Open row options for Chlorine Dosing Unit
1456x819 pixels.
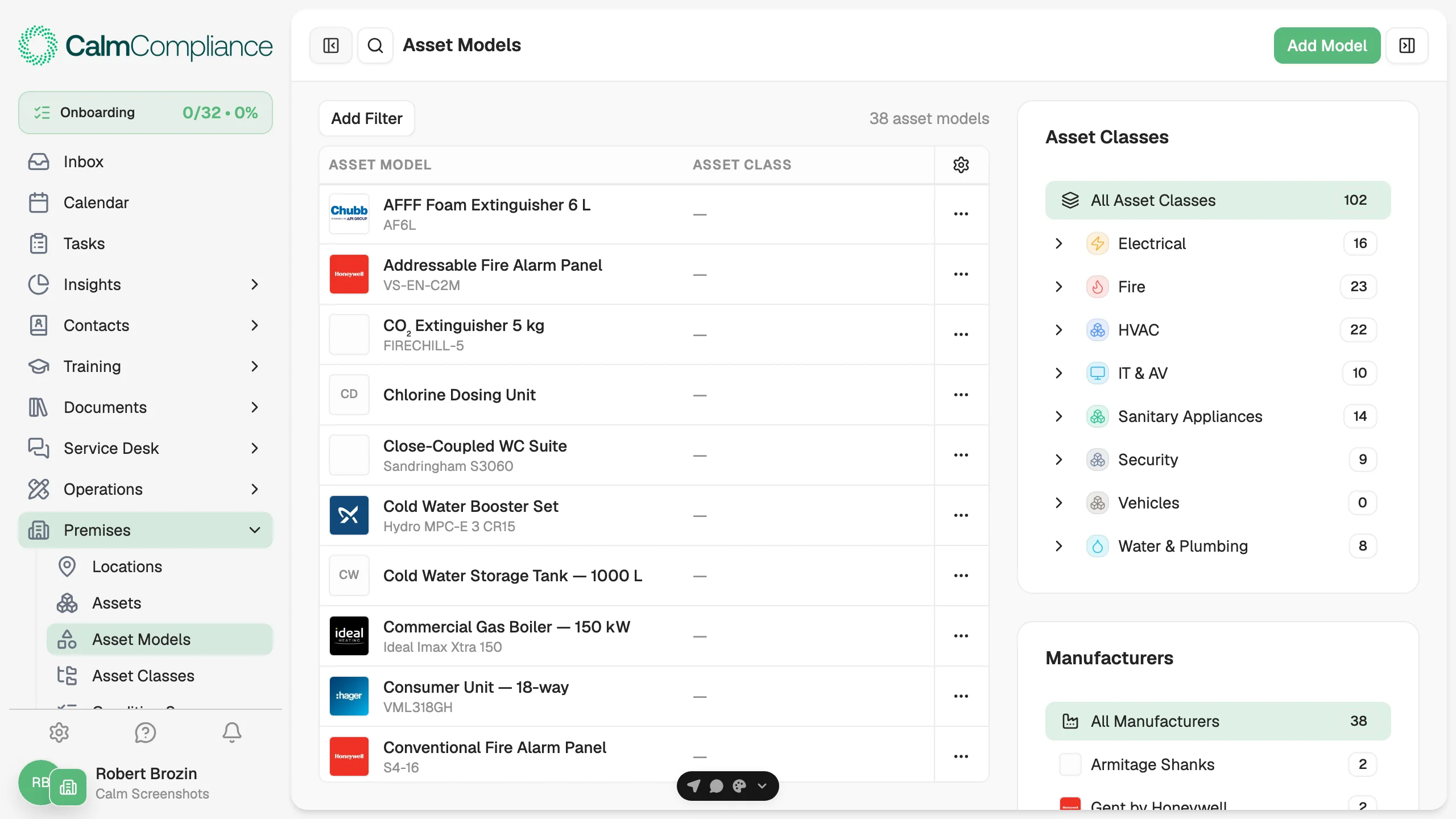(961, 395)
